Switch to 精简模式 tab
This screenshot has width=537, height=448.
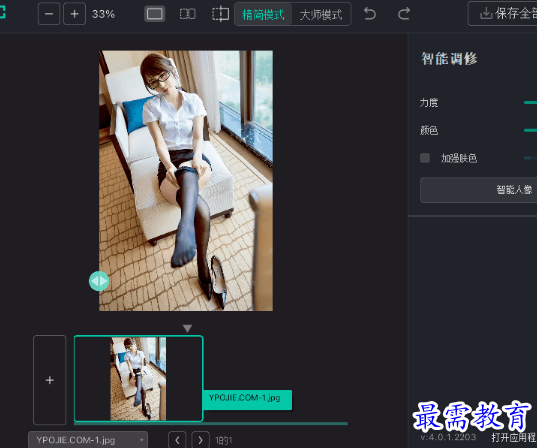click(x=263, y=14)
